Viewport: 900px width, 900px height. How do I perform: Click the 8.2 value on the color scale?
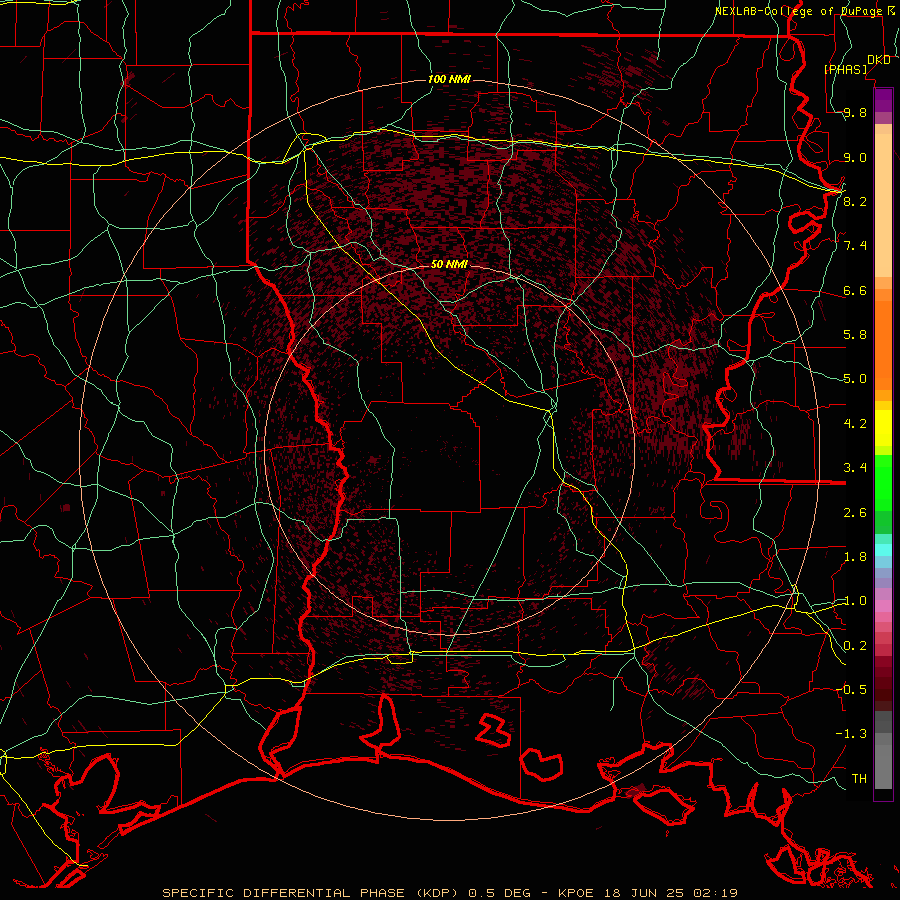(855, 201)
